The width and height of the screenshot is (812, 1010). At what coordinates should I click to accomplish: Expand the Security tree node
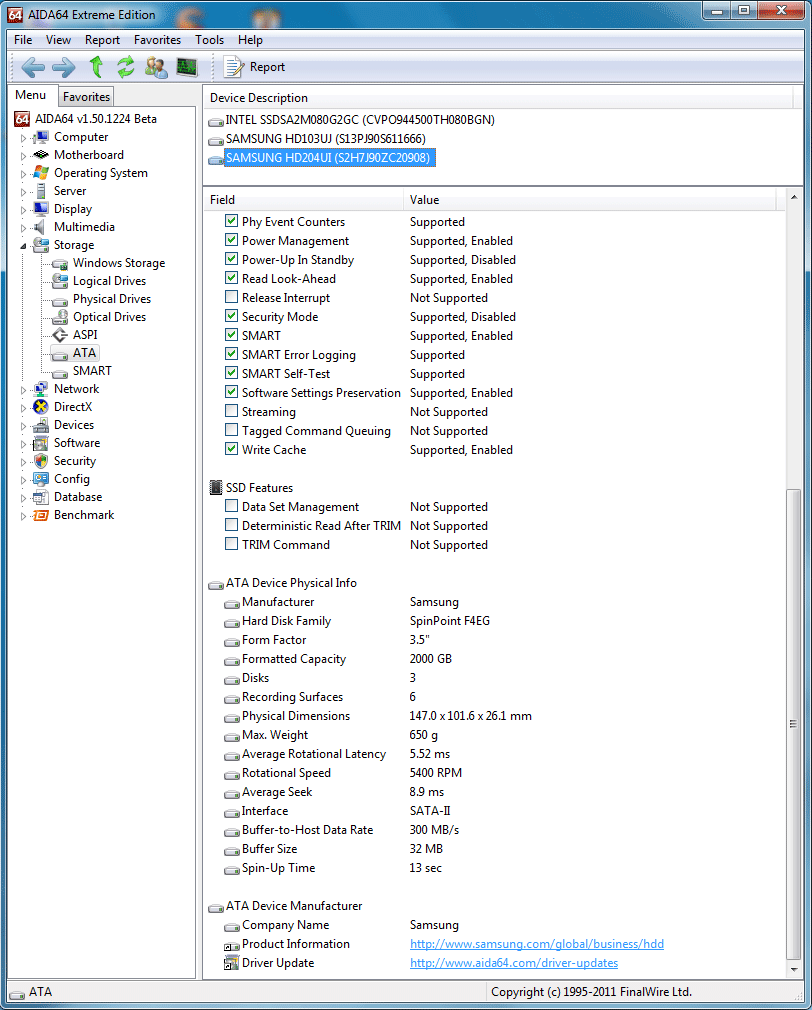click(x=24, y=462)
